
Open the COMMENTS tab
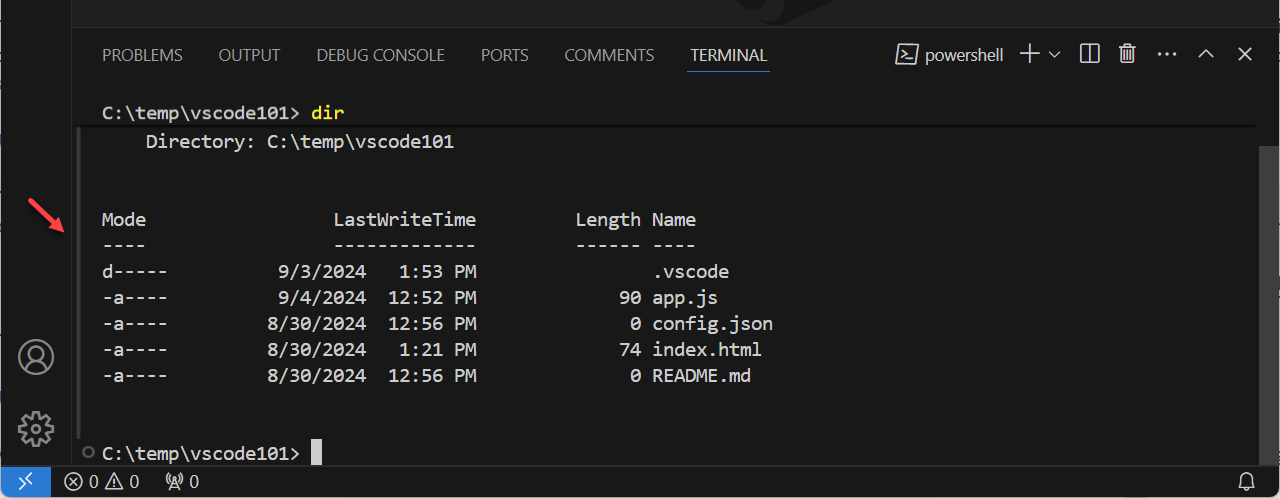[609, 55]
